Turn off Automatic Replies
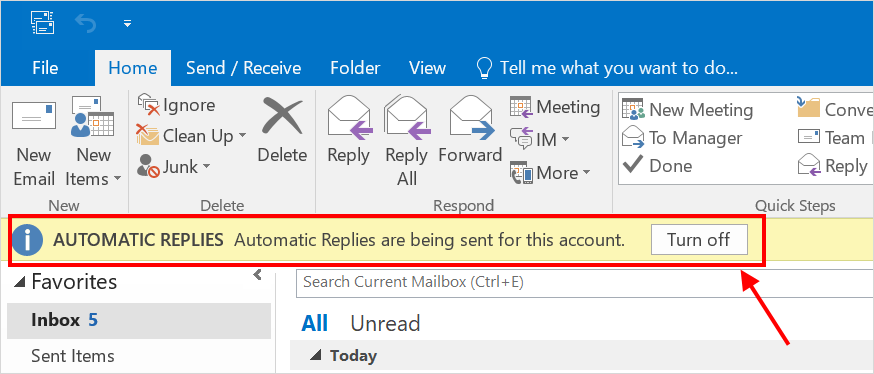Image resolution: width=874 pixels, height=374 pixels. click(699, 240)
